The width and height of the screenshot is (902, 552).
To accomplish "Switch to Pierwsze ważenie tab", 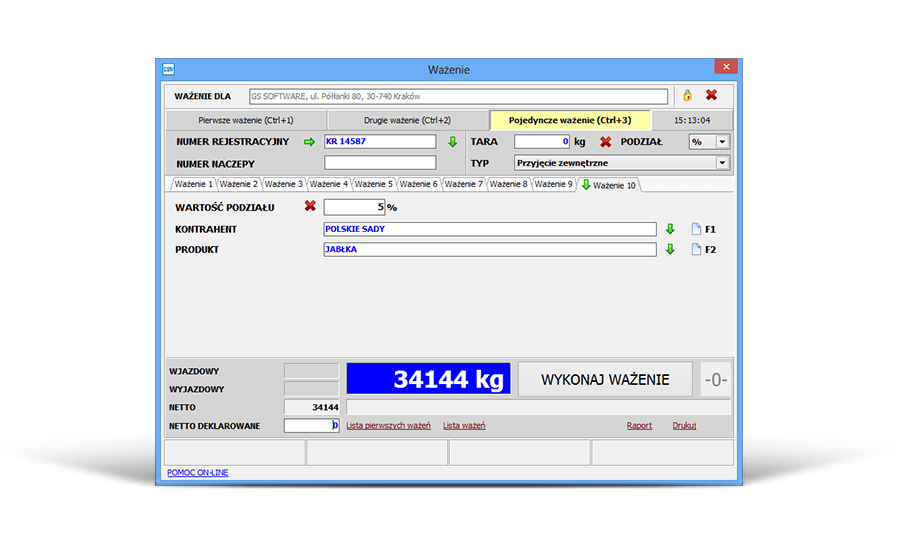I will [x=245, y=120].
